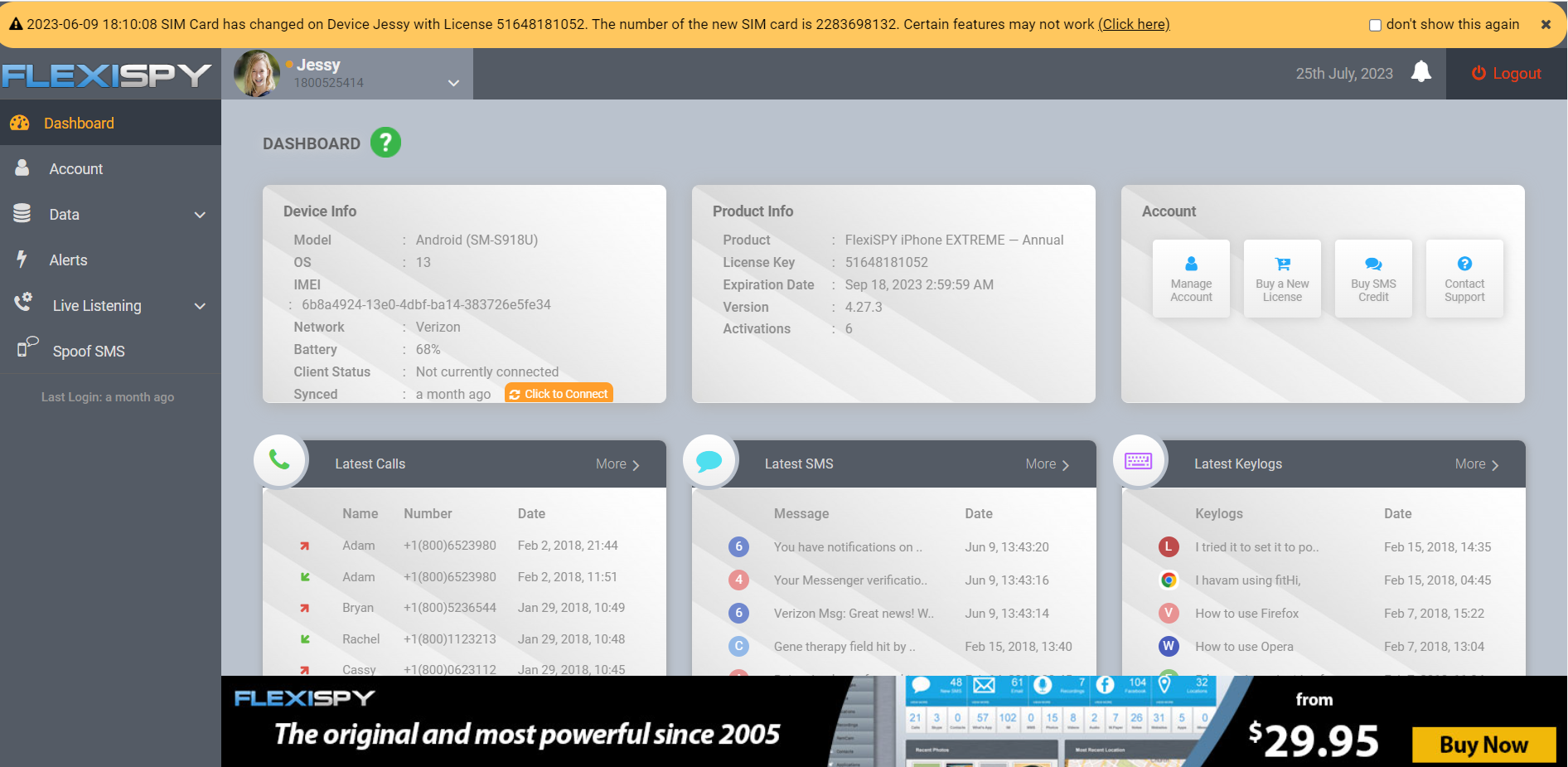Open the notification bell

coord(1420,72)
